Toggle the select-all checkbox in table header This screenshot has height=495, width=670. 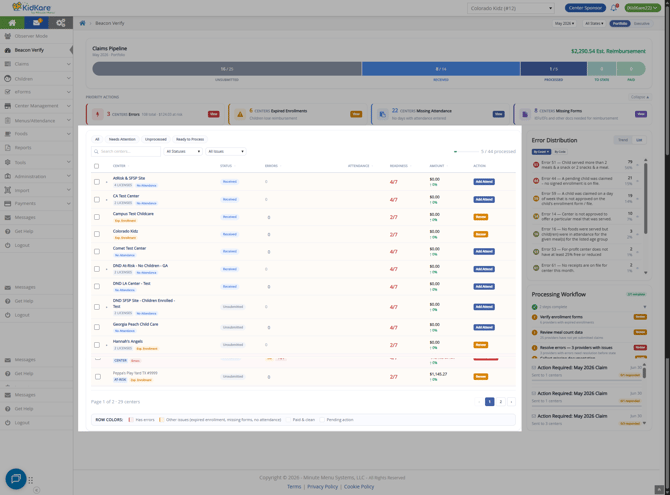click(x=97, y=166)
